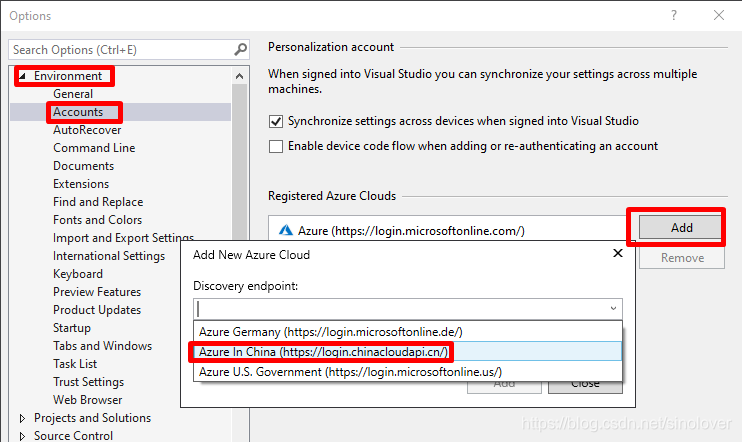742x442 pixels.
Task: Click the tree scrollbar up arrow
Action: click(239, 76)
